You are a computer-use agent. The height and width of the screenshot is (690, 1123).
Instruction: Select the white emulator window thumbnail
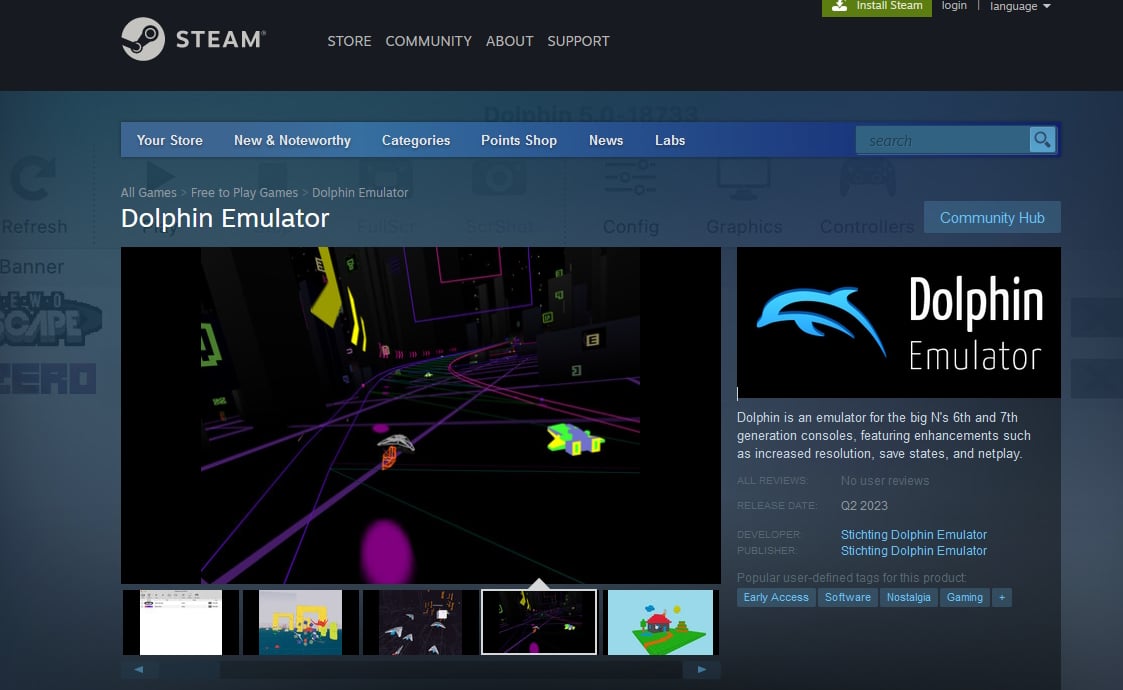tap(180, 622)
